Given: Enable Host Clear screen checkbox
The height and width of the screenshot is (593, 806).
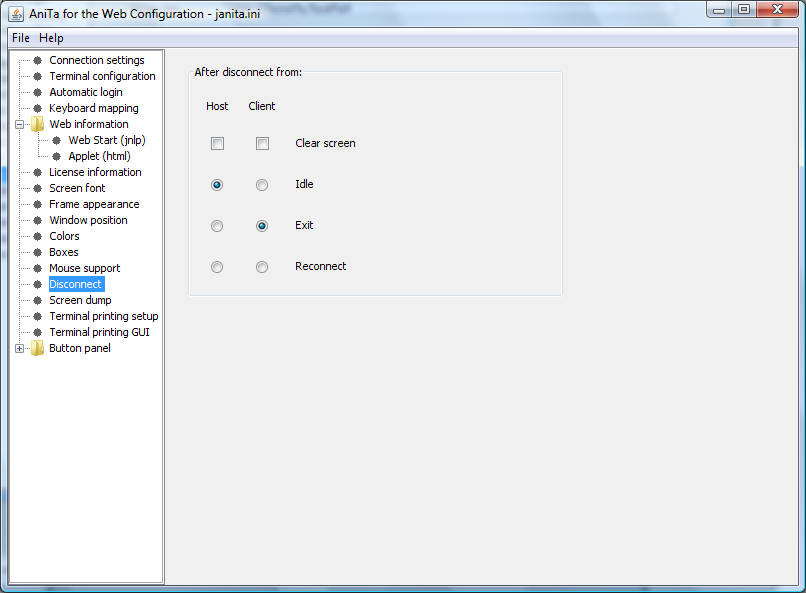Looking at the screenshot, I should coord(217,144).
